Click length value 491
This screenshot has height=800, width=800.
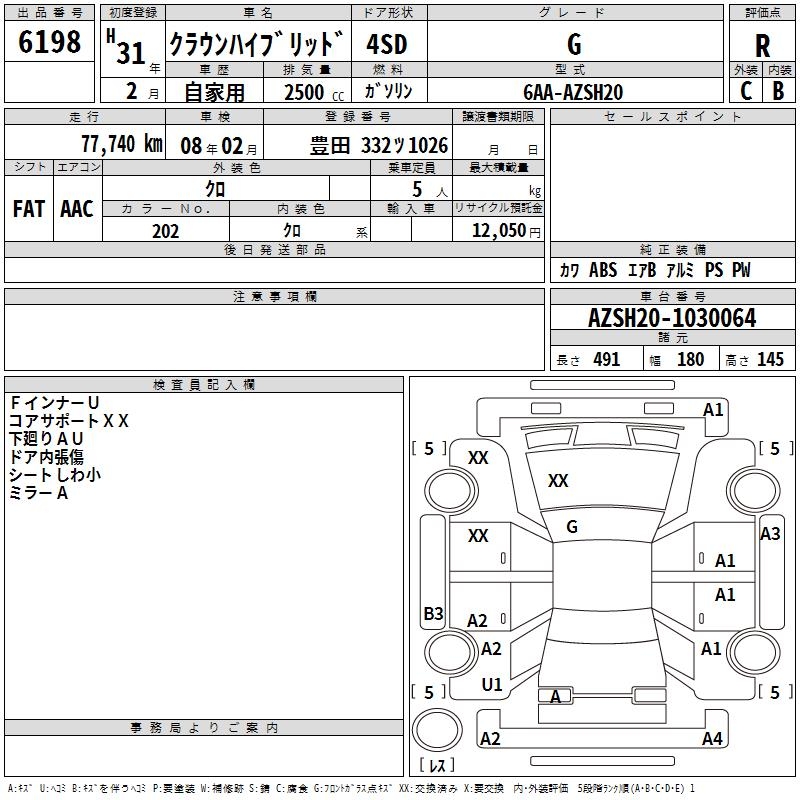[x=607, y=359]
